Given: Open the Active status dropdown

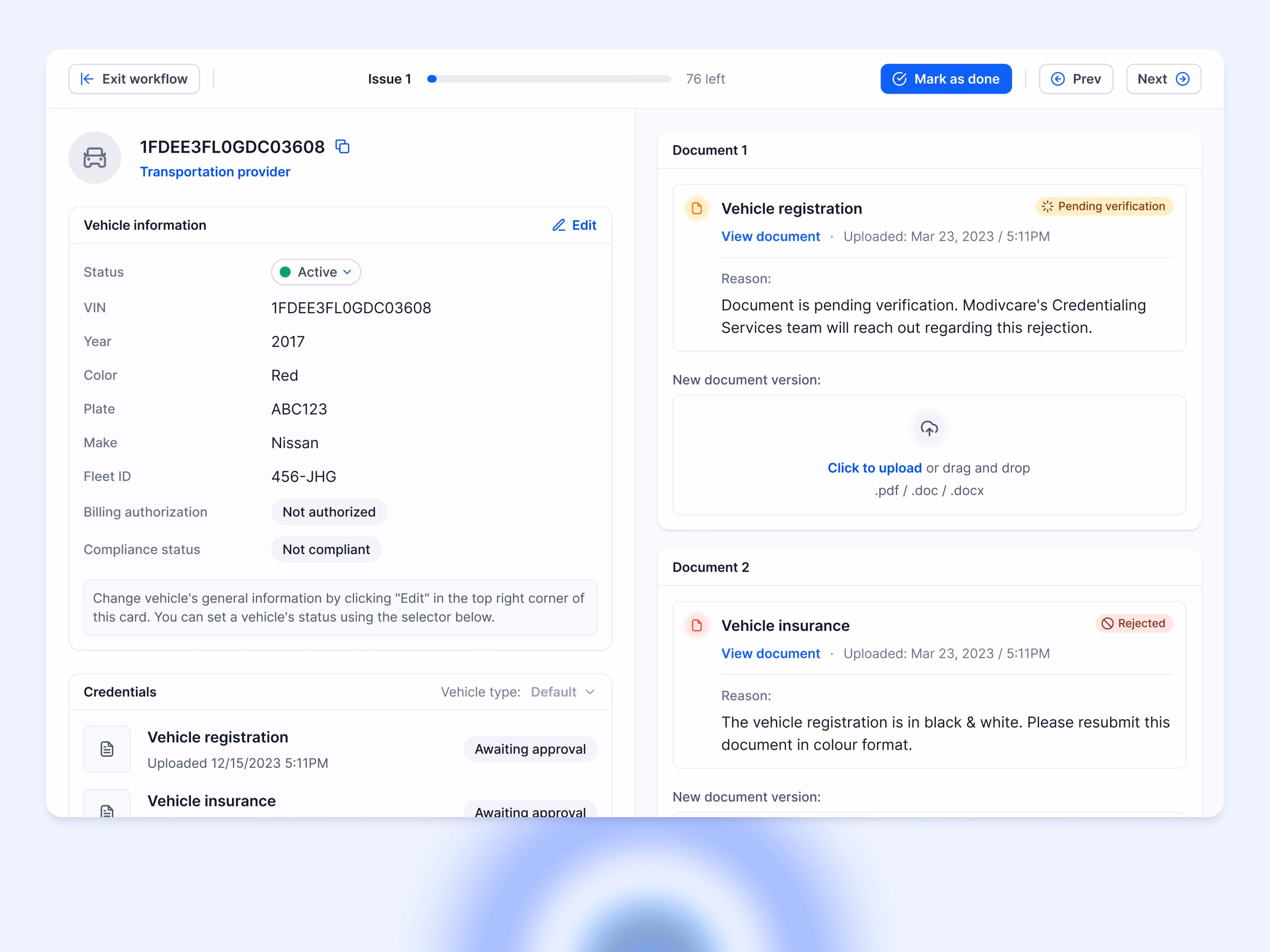Looking at the screenshot, I should [316, 272].
